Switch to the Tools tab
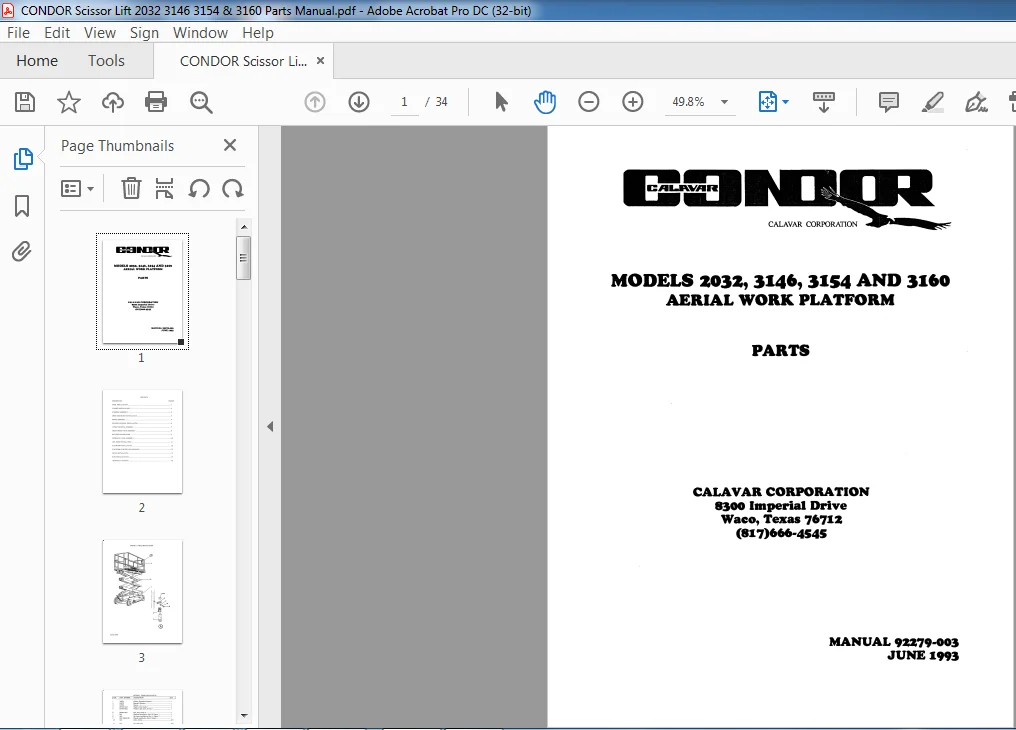Viewport: 1016px width, 730px height. click(x=106, y=61)
